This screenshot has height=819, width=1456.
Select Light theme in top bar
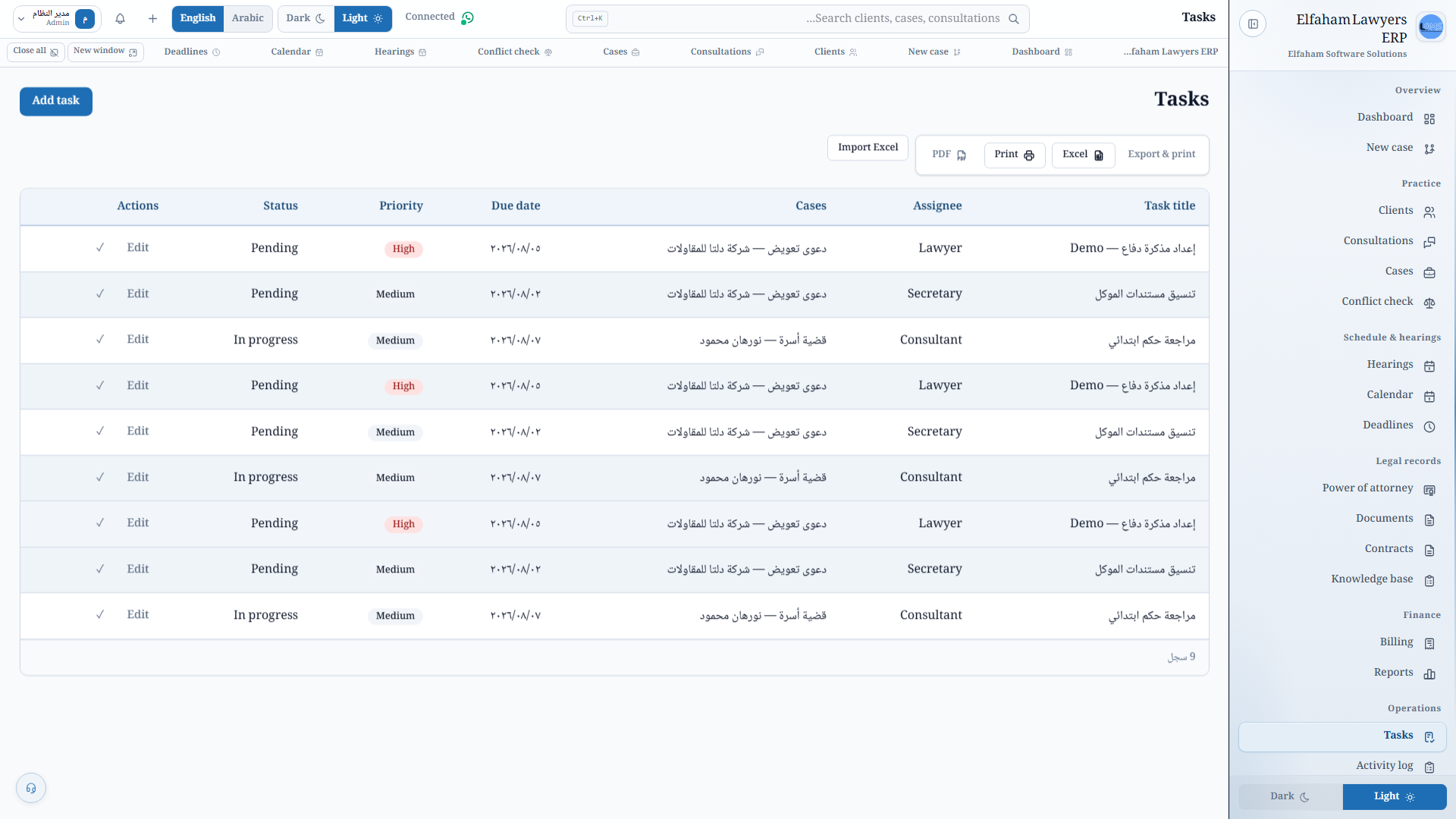pyautogui.click(x=363, y=19)
